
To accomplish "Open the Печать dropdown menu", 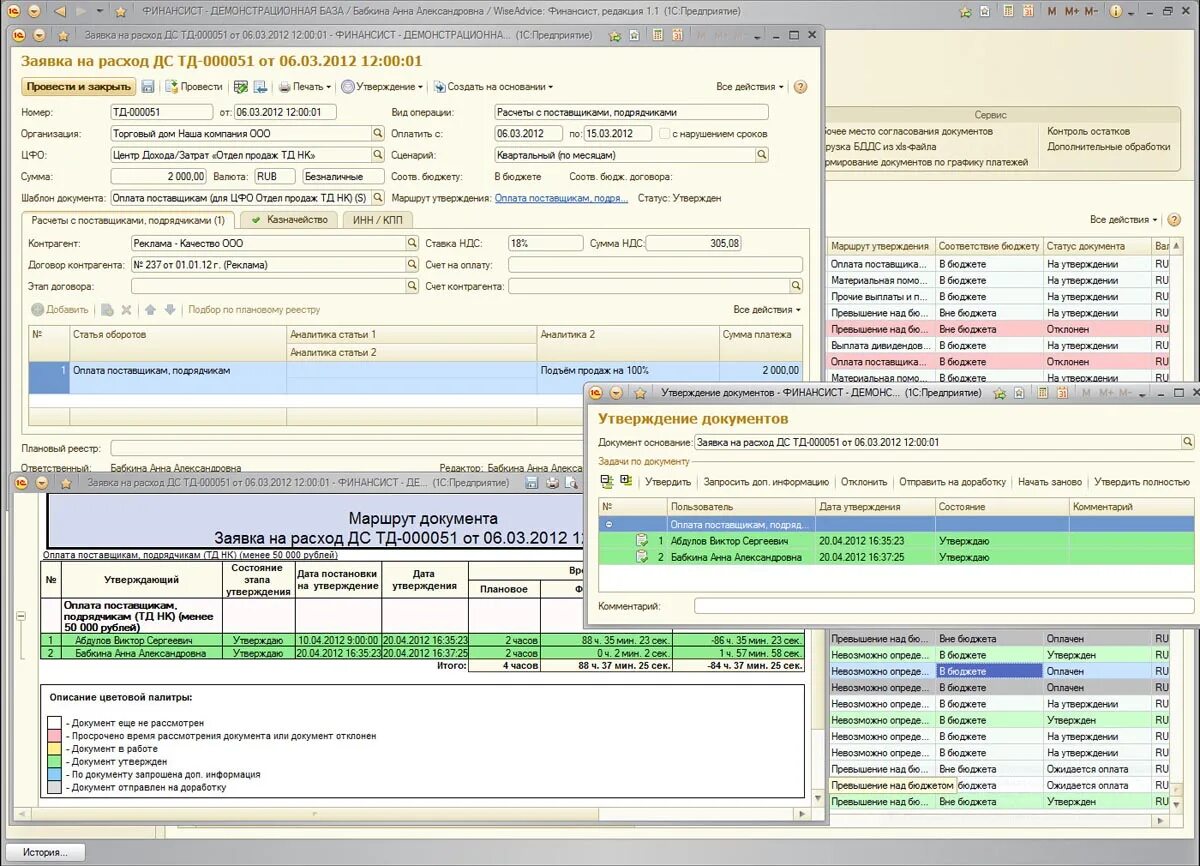I will [x=306, y=87].
